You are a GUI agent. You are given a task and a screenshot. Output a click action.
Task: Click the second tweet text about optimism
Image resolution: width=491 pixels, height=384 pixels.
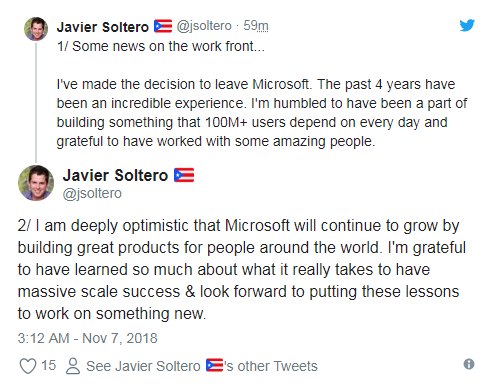click(x=242, y=270)
